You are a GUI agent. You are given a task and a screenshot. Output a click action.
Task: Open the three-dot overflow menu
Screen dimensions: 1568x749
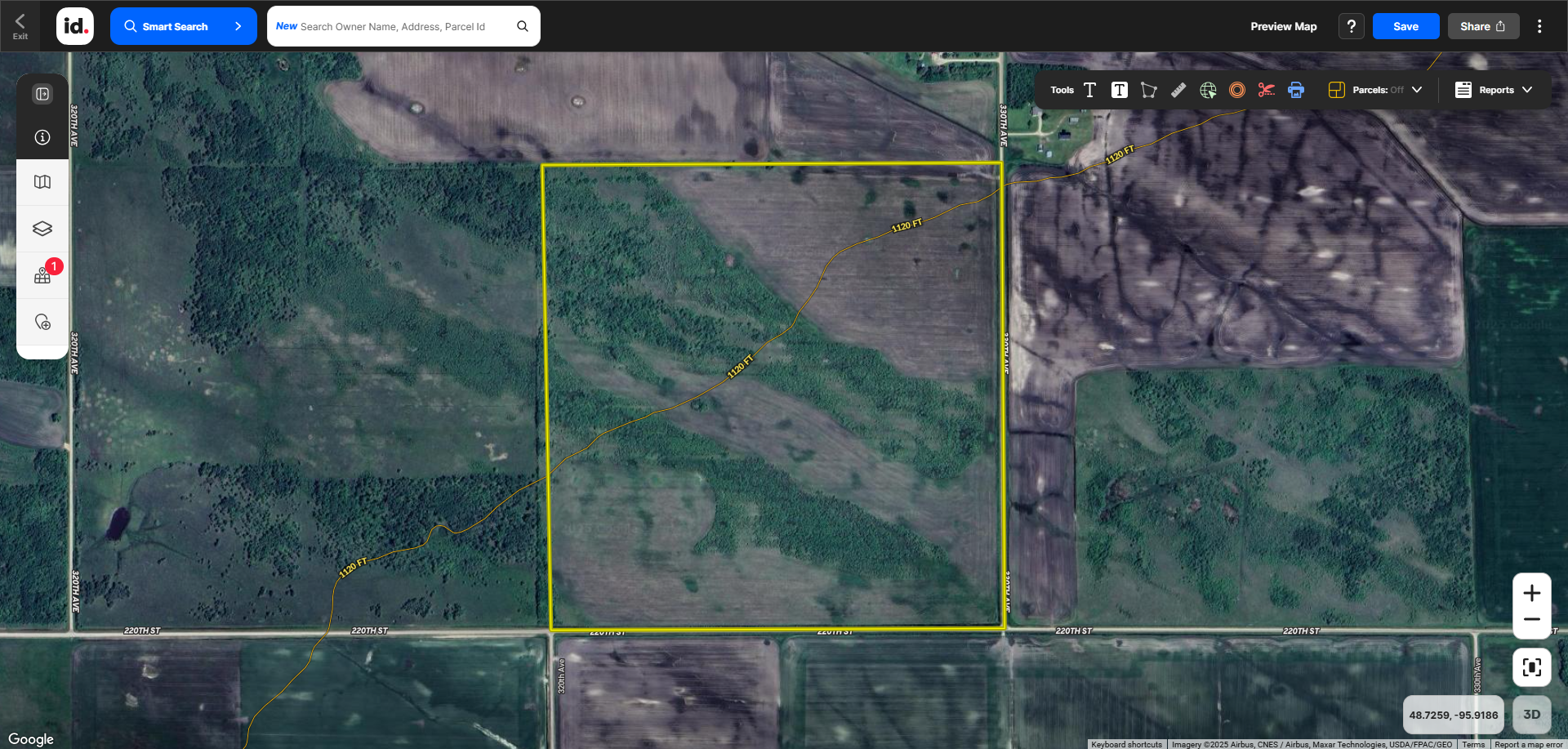(1540, 25)
